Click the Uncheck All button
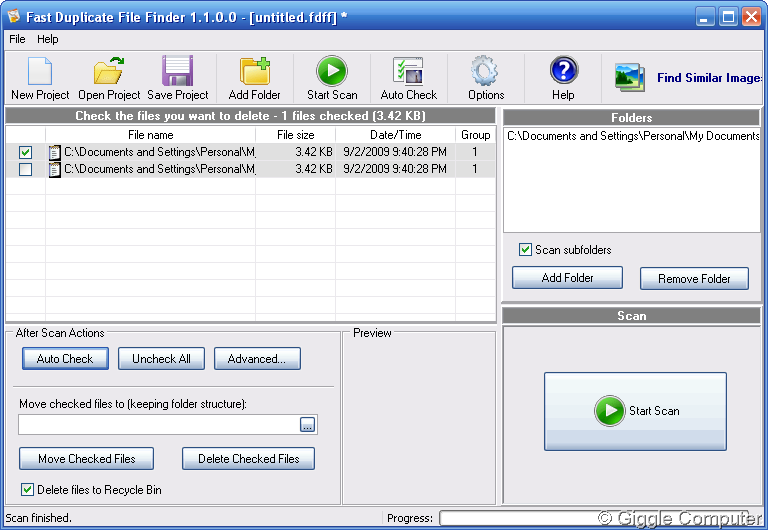This screenshot has width=768, height=530. [161, 359]
